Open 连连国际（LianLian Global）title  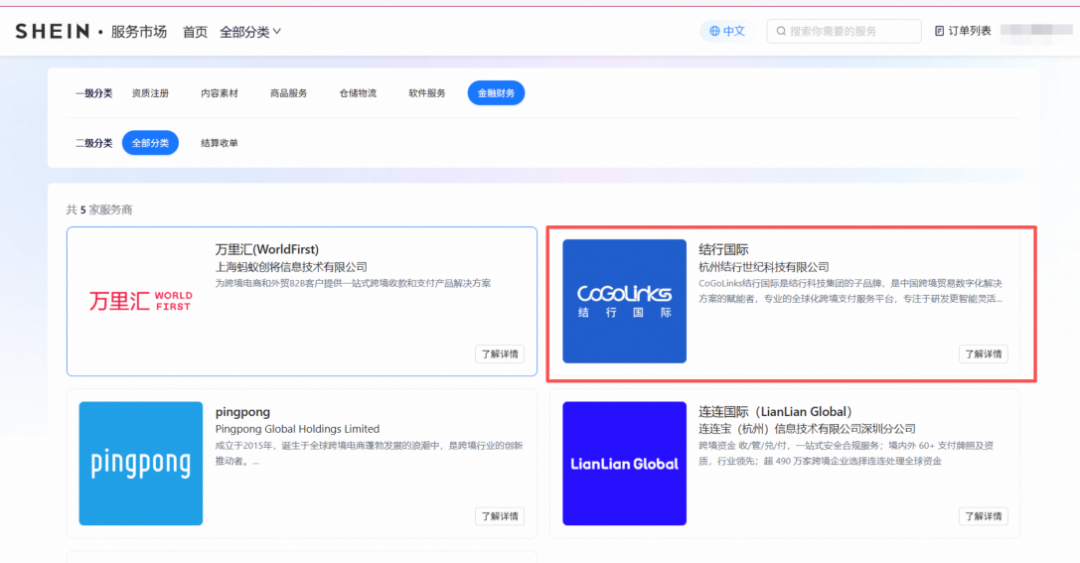point(778,411)
